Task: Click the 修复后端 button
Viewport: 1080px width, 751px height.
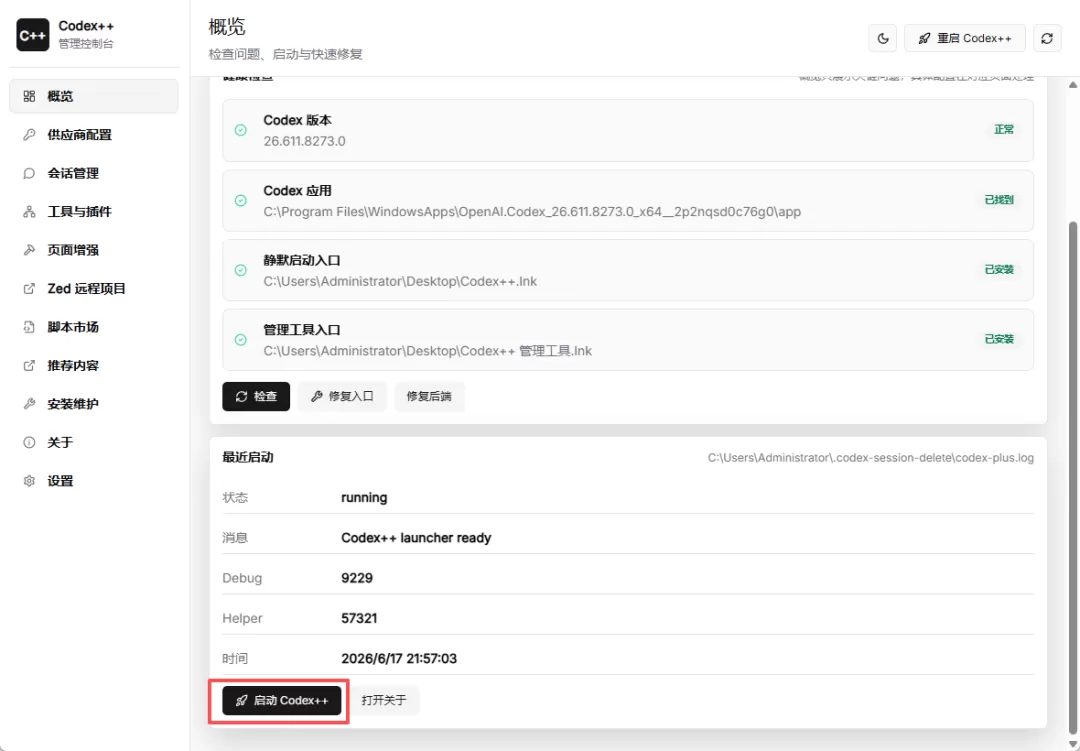Action: pos(430,396)
